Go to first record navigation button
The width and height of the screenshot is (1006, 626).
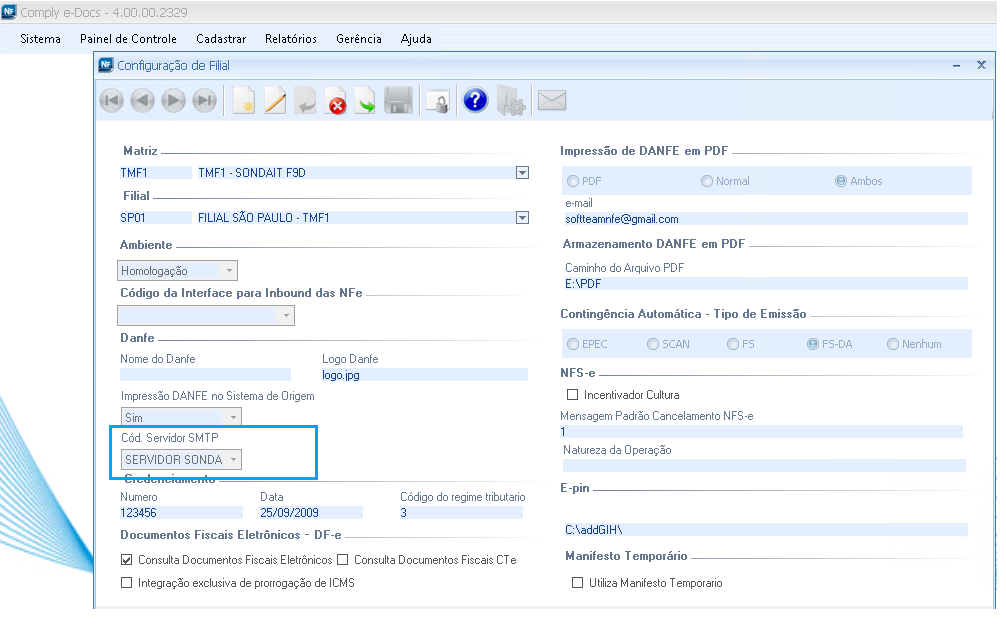pos(112,100)
